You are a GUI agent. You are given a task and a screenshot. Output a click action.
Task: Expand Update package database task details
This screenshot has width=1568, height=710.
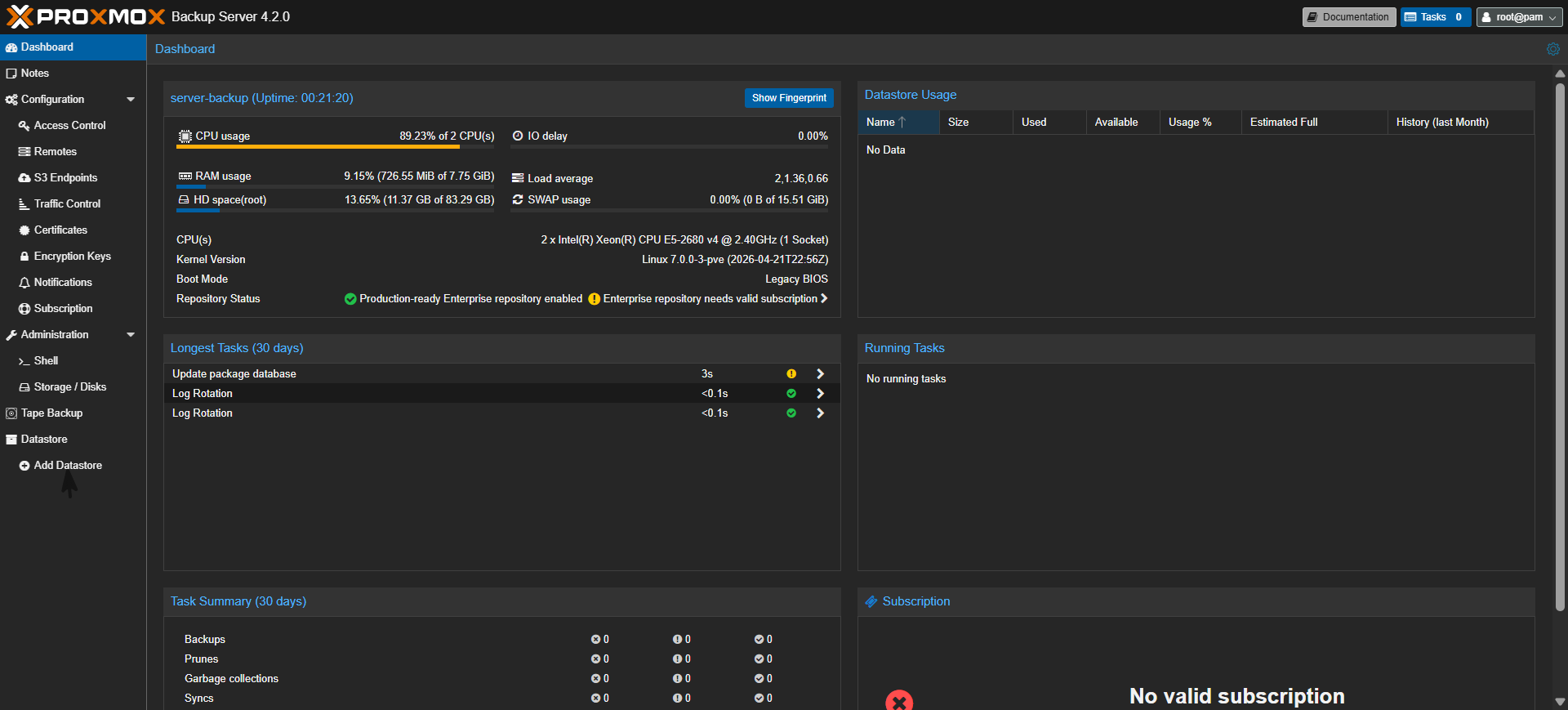[820, 374]
